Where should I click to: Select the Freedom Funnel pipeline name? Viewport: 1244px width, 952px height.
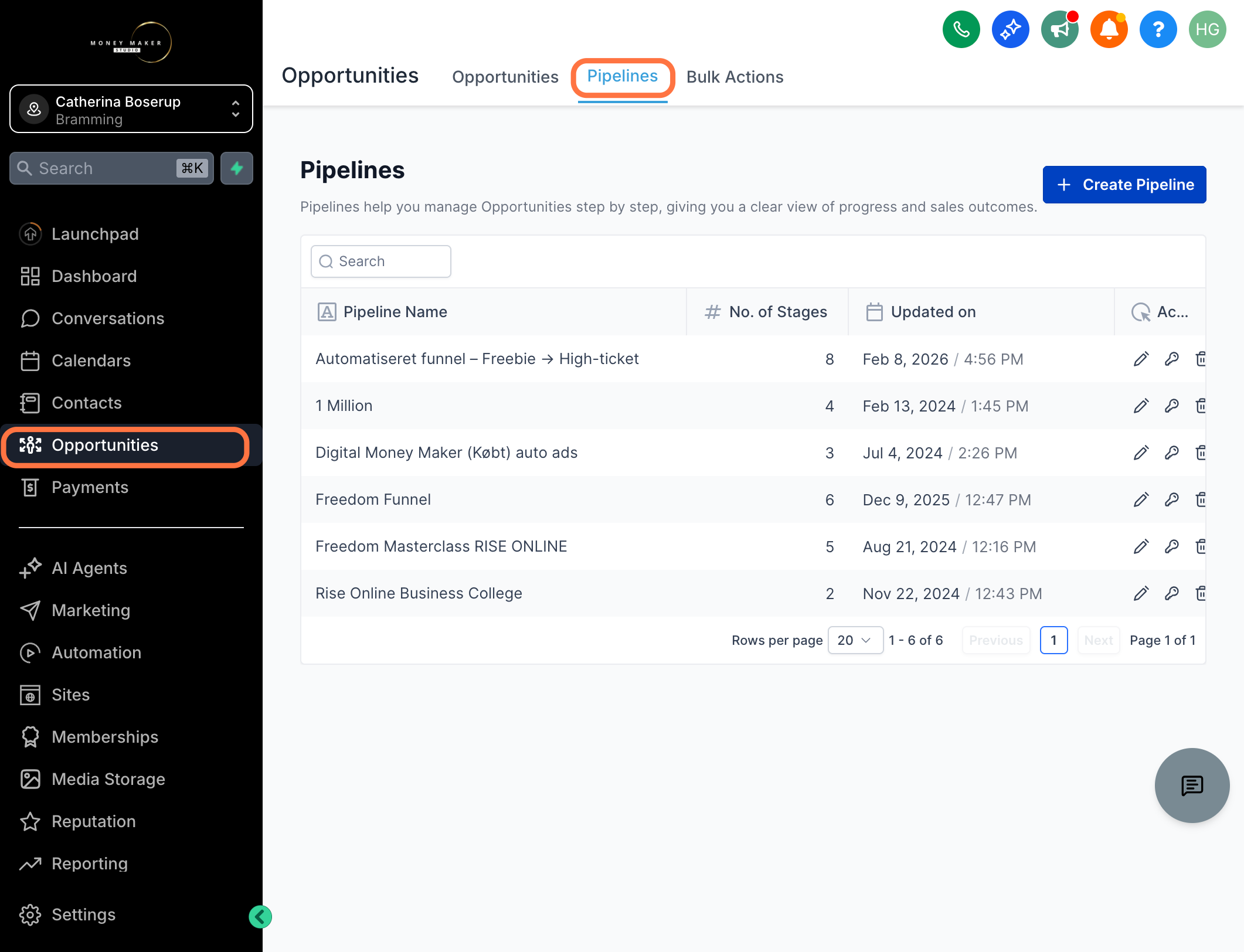373,499
